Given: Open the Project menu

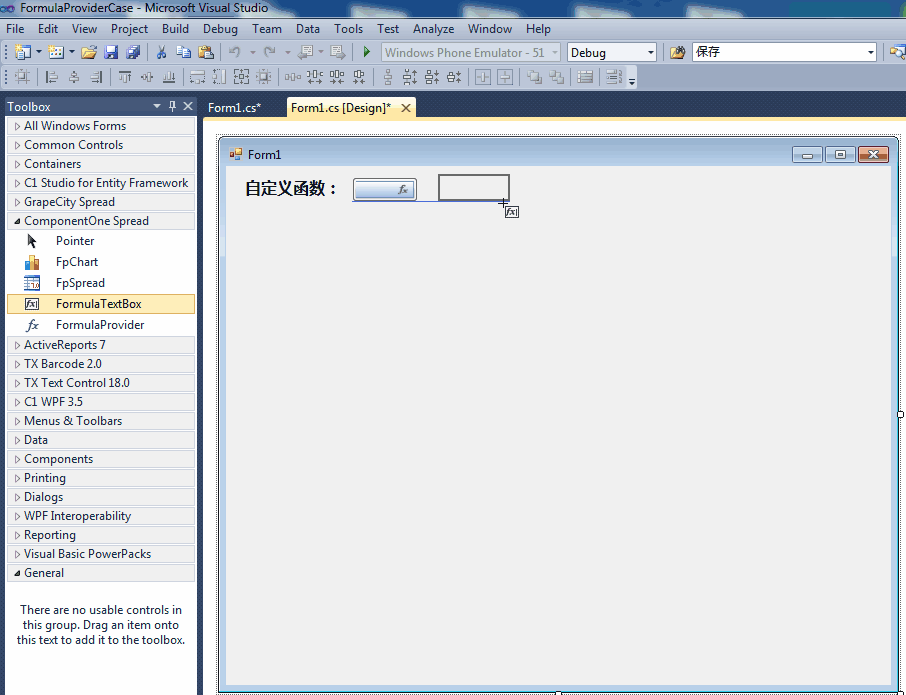Looking at the screenshot, I should point(129,29).
